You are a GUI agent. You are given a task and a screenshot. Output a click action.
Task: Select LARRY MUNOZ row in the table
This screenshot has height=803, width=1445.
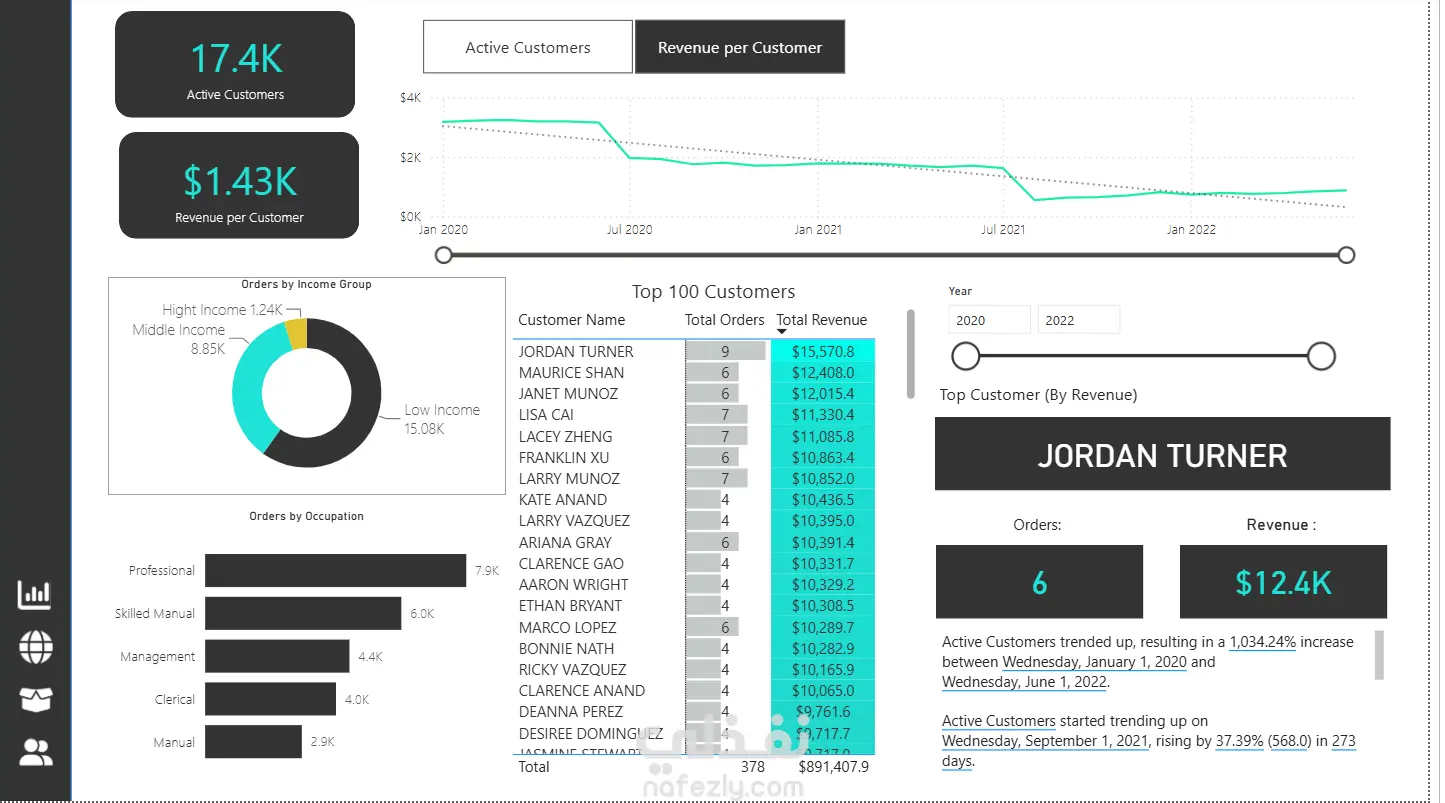[x=694, y=478]
